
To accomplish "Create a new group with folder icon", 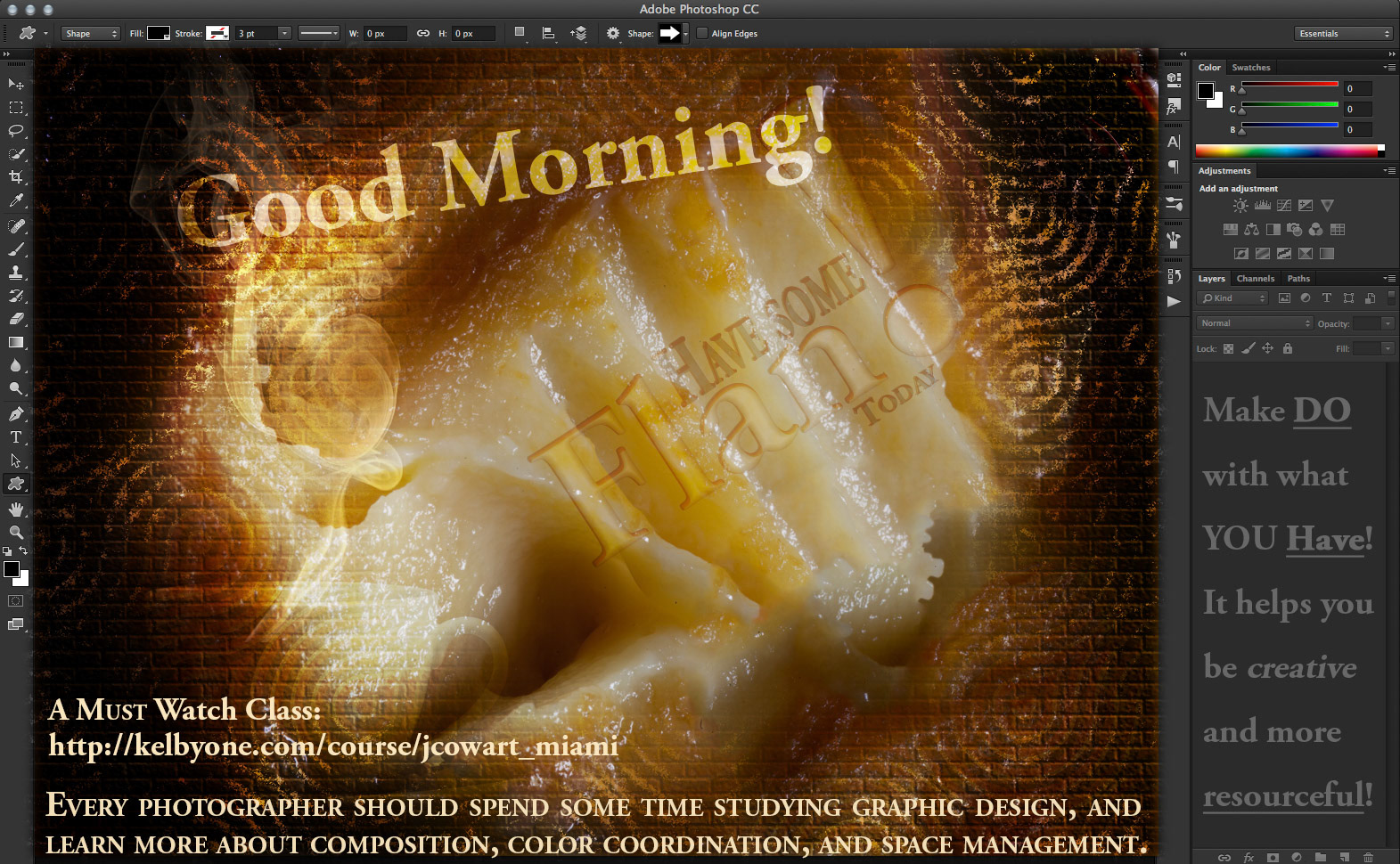I will point(1321,858).
